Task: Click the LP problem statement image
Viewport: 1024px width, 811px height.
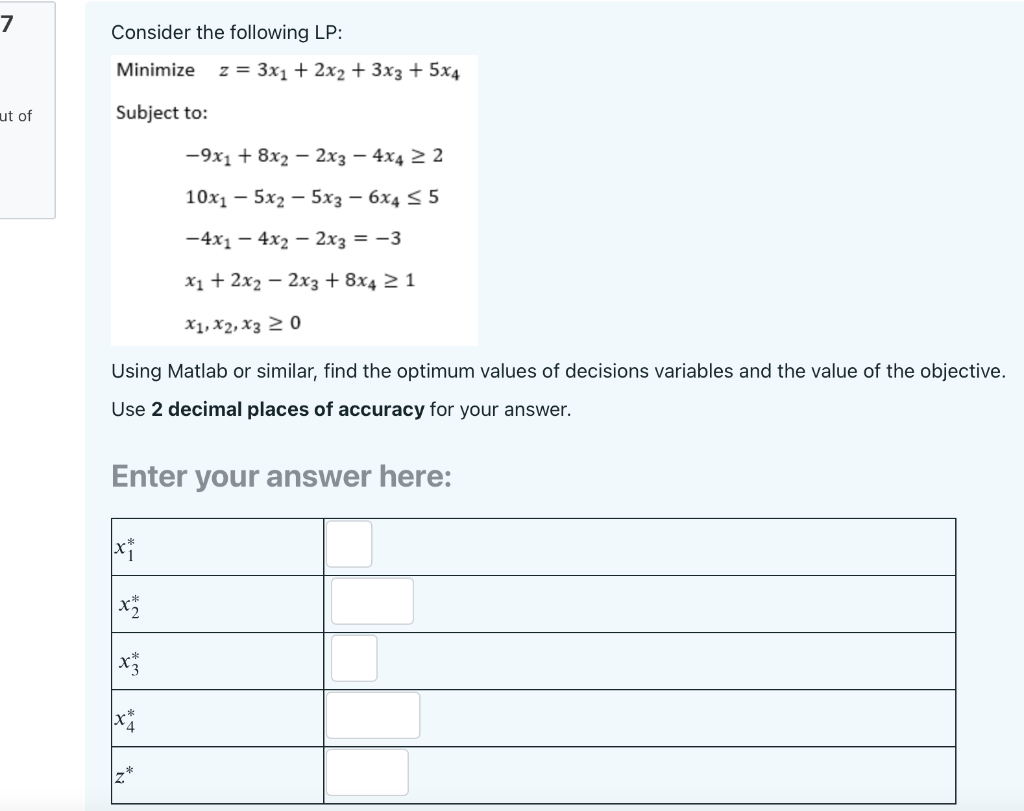Action: coord(295,200)
